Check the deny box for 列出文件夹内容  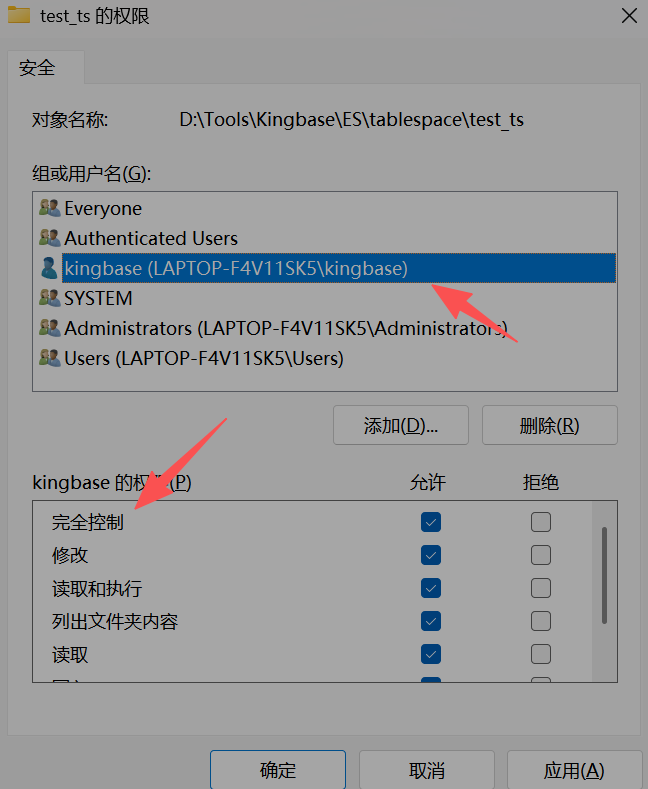tap(541, 621)
